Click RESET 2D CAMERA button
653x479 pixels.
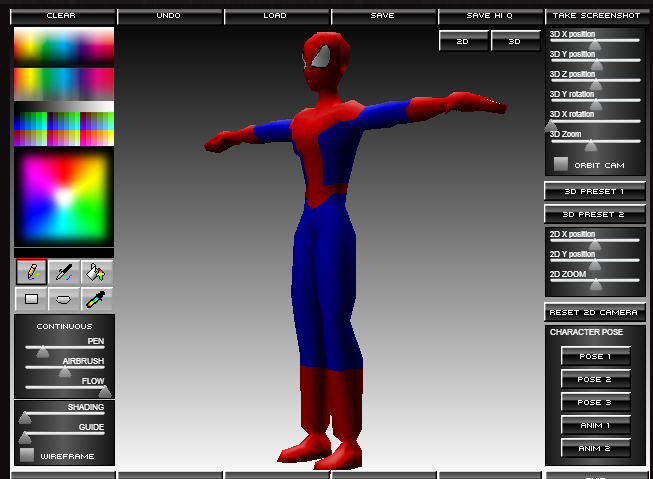pos(595,312)
